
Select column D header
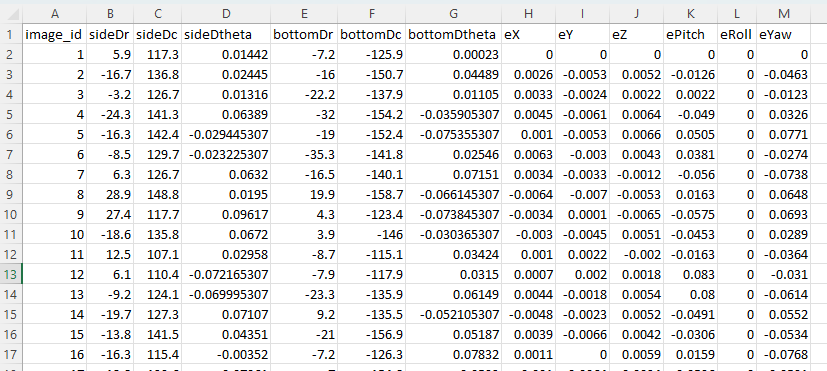(x=226, y=13)
